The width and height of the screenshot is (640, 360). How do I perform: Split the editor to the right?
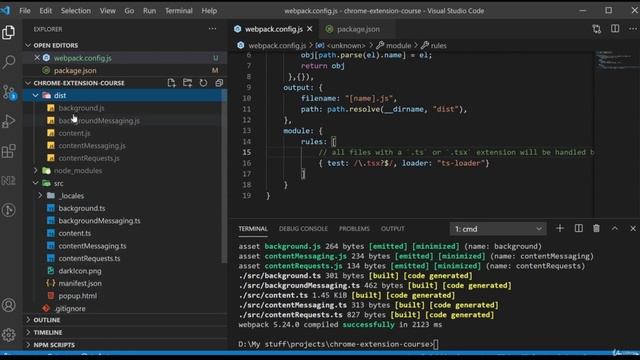click(x=615, y=29)
